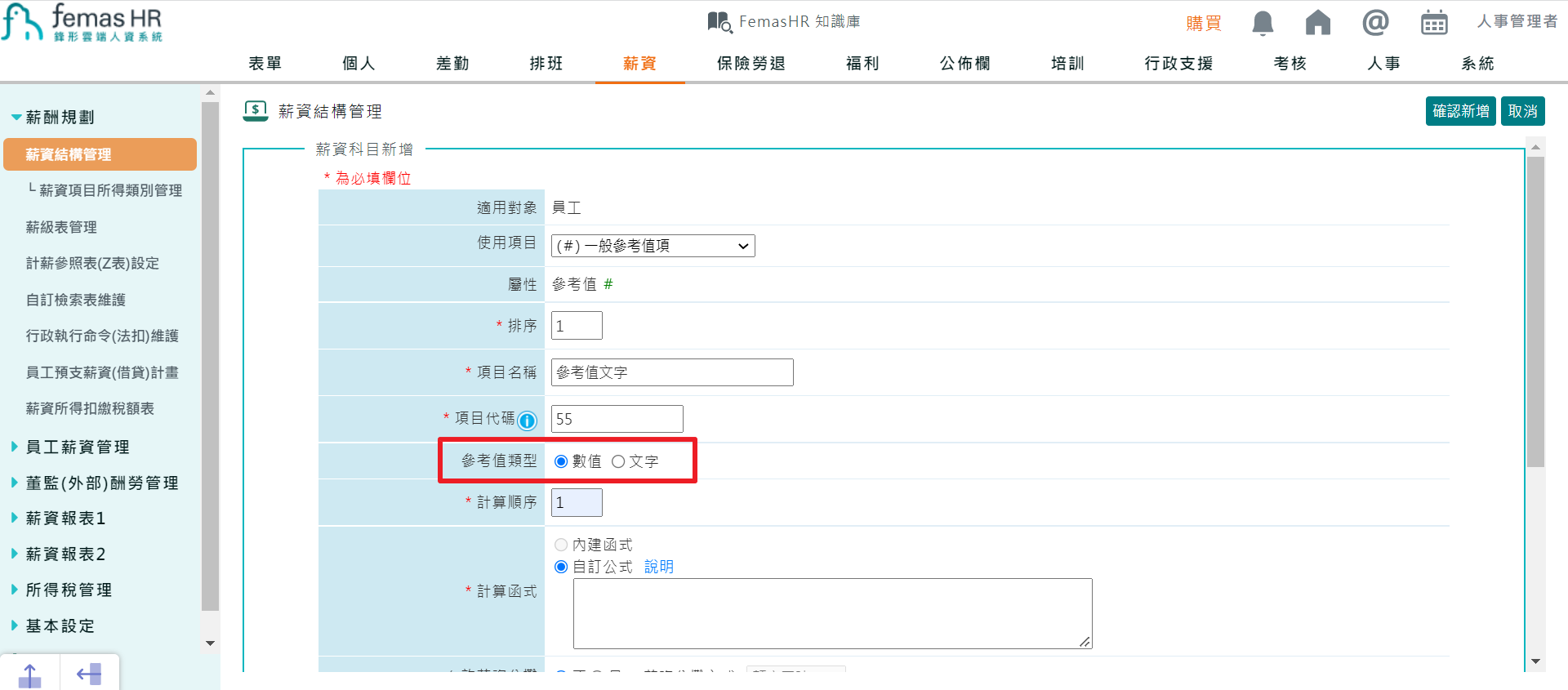Click the 項目代碼 input field
The width and height of the screenshot is (1568, 690).
(x=617, y=419)
